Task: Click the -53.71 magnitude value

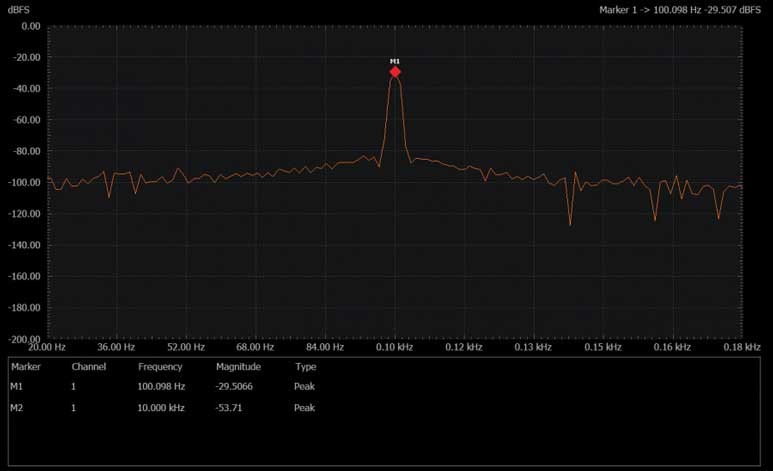Action: (x=230, y=408)
